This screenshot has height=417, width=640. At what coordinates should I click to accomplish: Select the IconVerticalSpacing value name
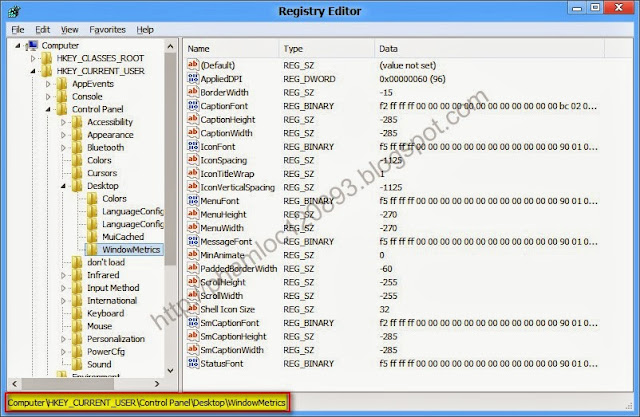point(238,187)
